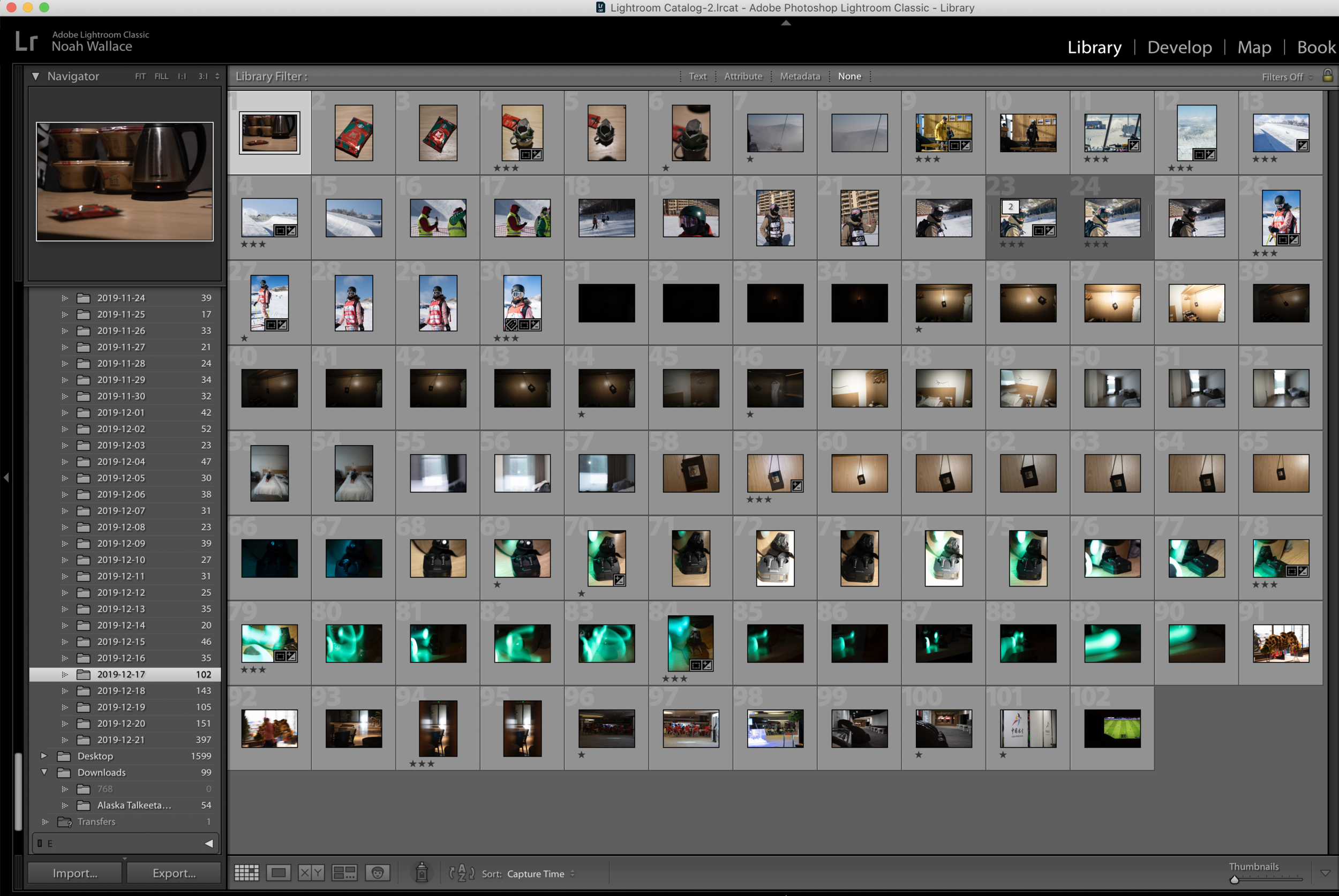The width and height of the screenshot is (1339, 896).
Task: Switch to the Develop module
Action: coord(1179,47)
